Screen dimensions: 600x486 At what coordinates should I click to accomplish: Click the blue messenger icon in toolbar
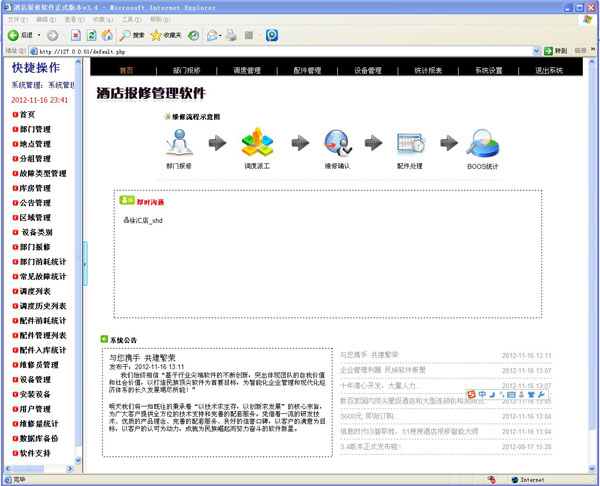tap(272, 35)
